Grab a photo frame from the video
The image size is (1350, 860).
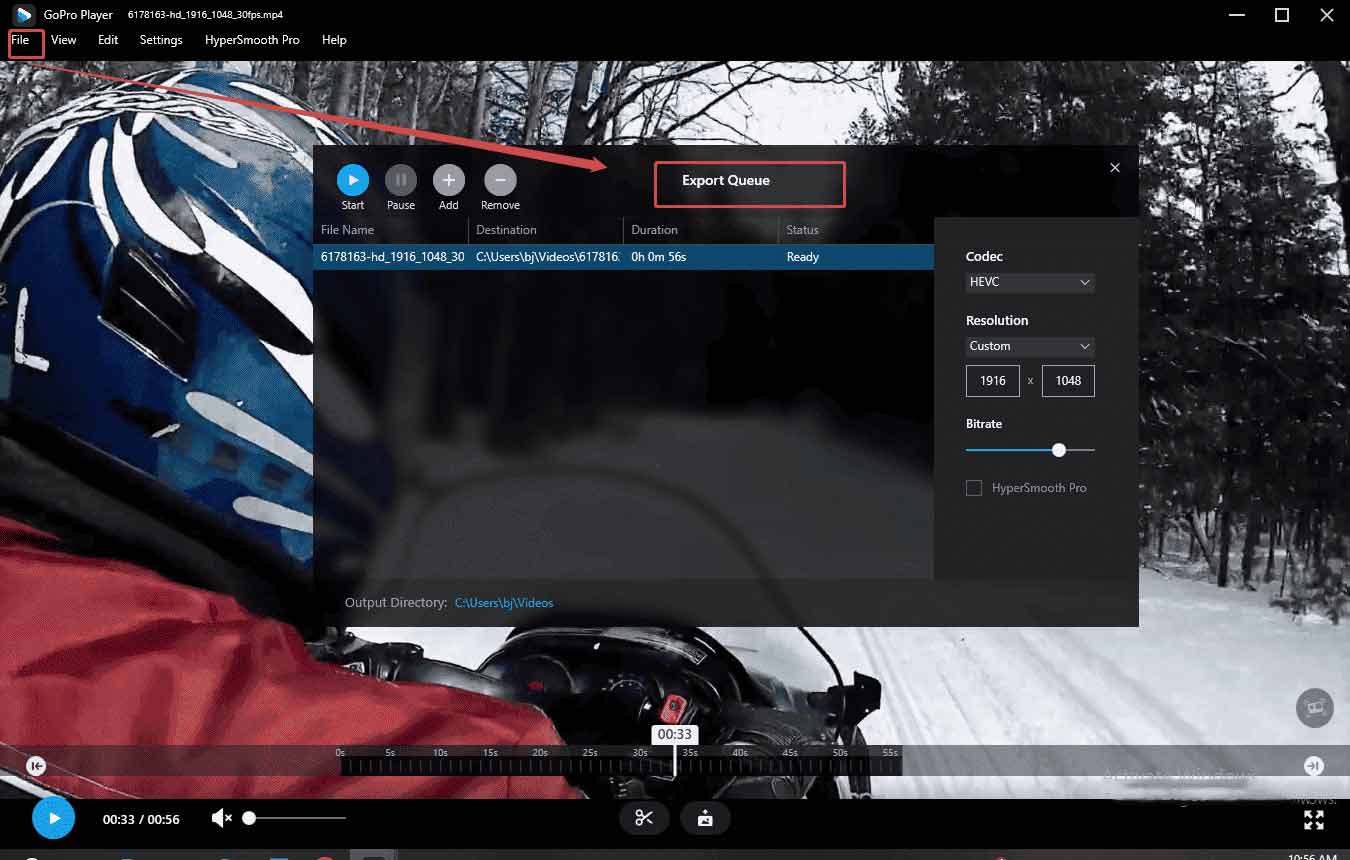coord(705,817)
